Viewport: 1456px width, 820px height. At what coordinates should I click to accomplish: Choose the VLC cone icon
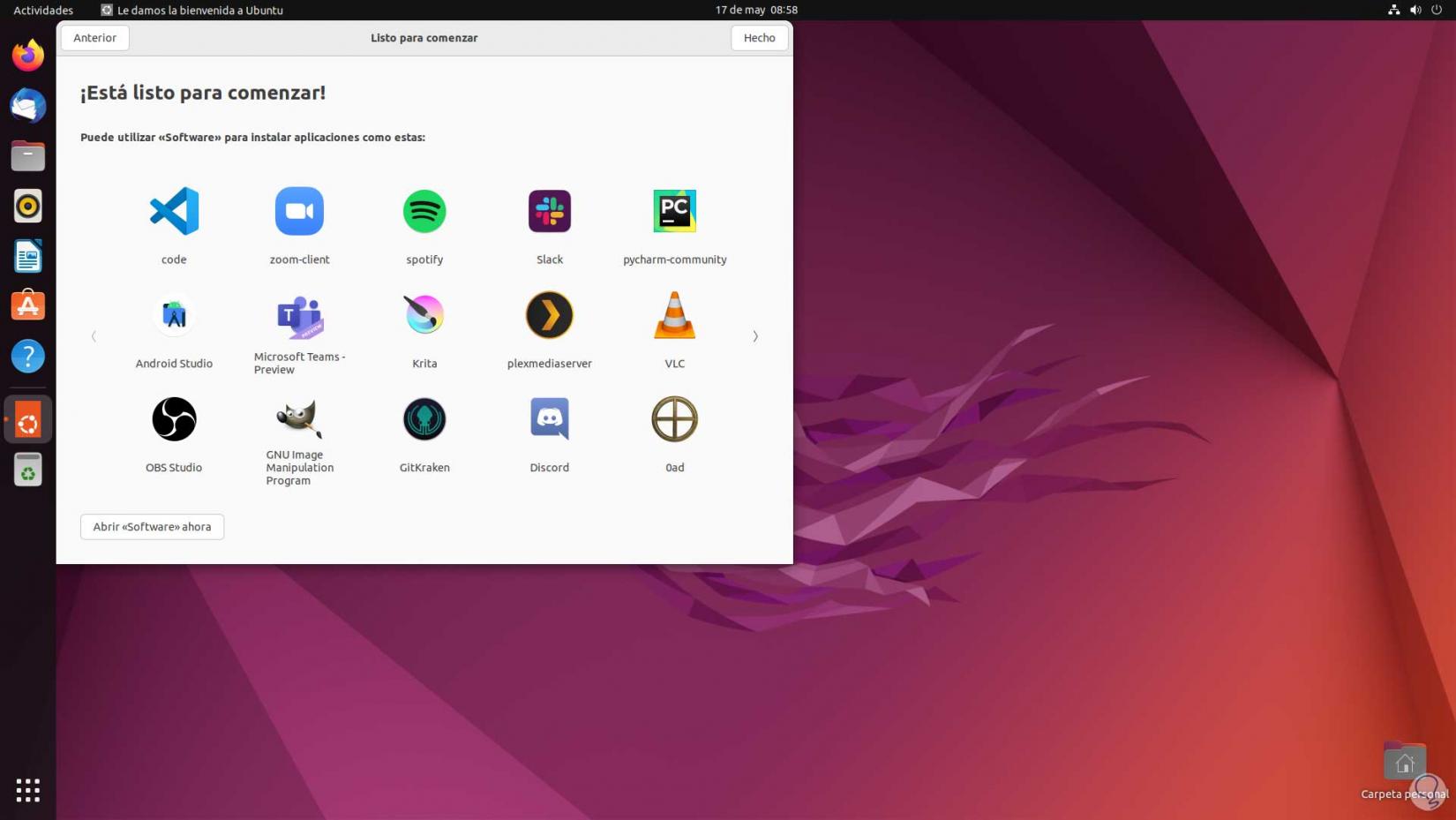pos(675,315)
